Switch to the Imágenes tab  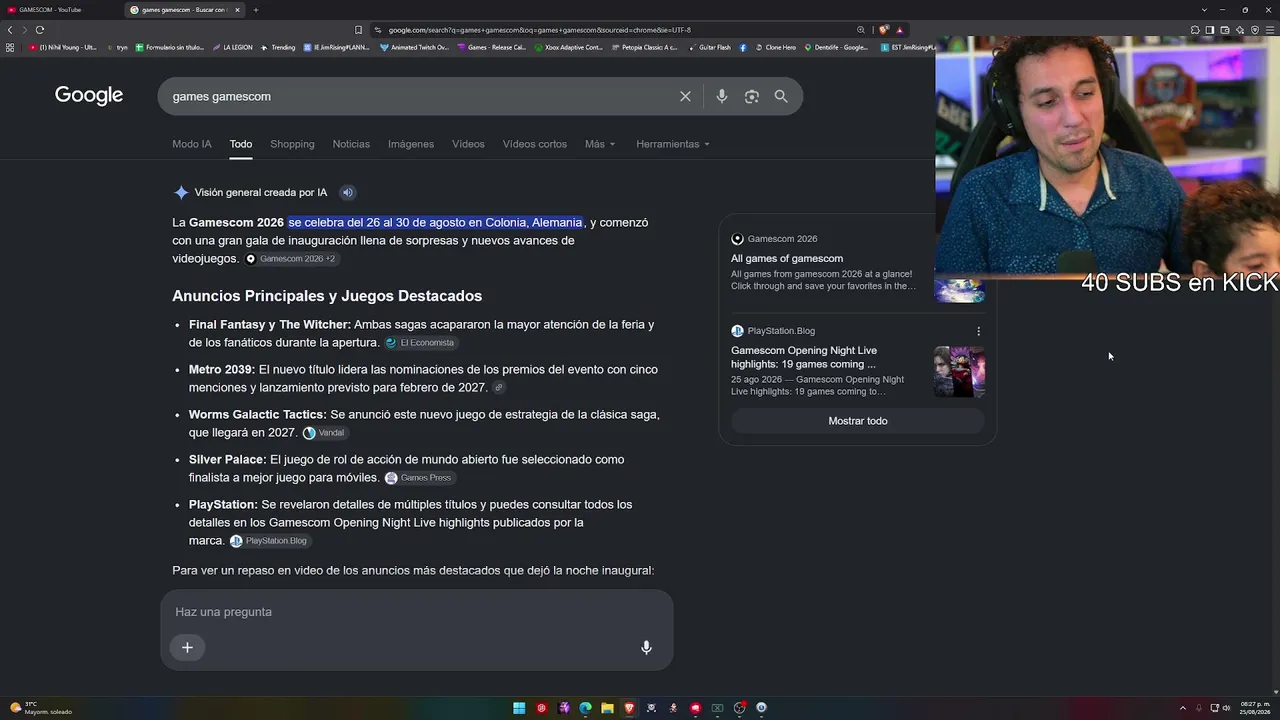pyautogui.click(x=411, y=144)
